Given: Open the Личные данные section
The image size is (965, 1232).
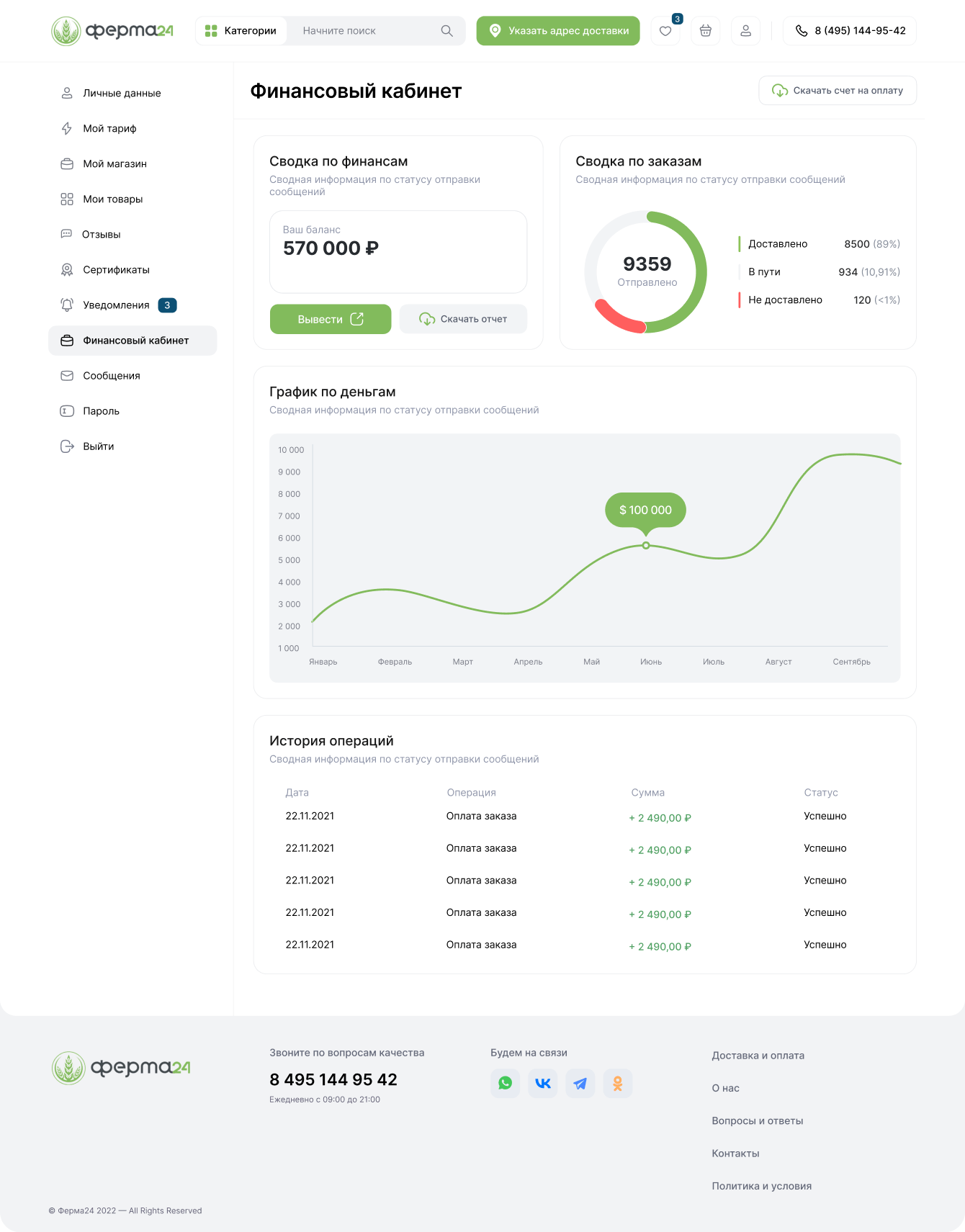Looking at the screenshot, I should point(133,93).
